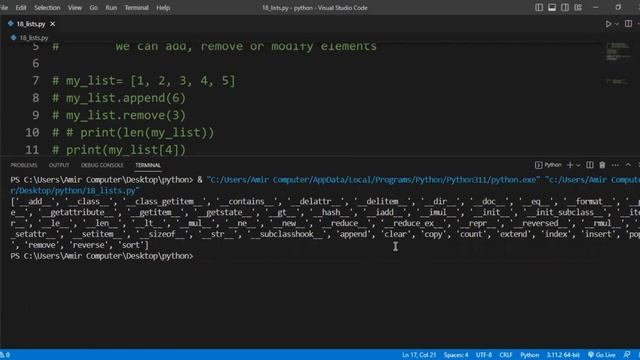Viewport: 640px width, 360px height.
Task: Change end of line sequence CRLF
Action: [x=506, y=355]
